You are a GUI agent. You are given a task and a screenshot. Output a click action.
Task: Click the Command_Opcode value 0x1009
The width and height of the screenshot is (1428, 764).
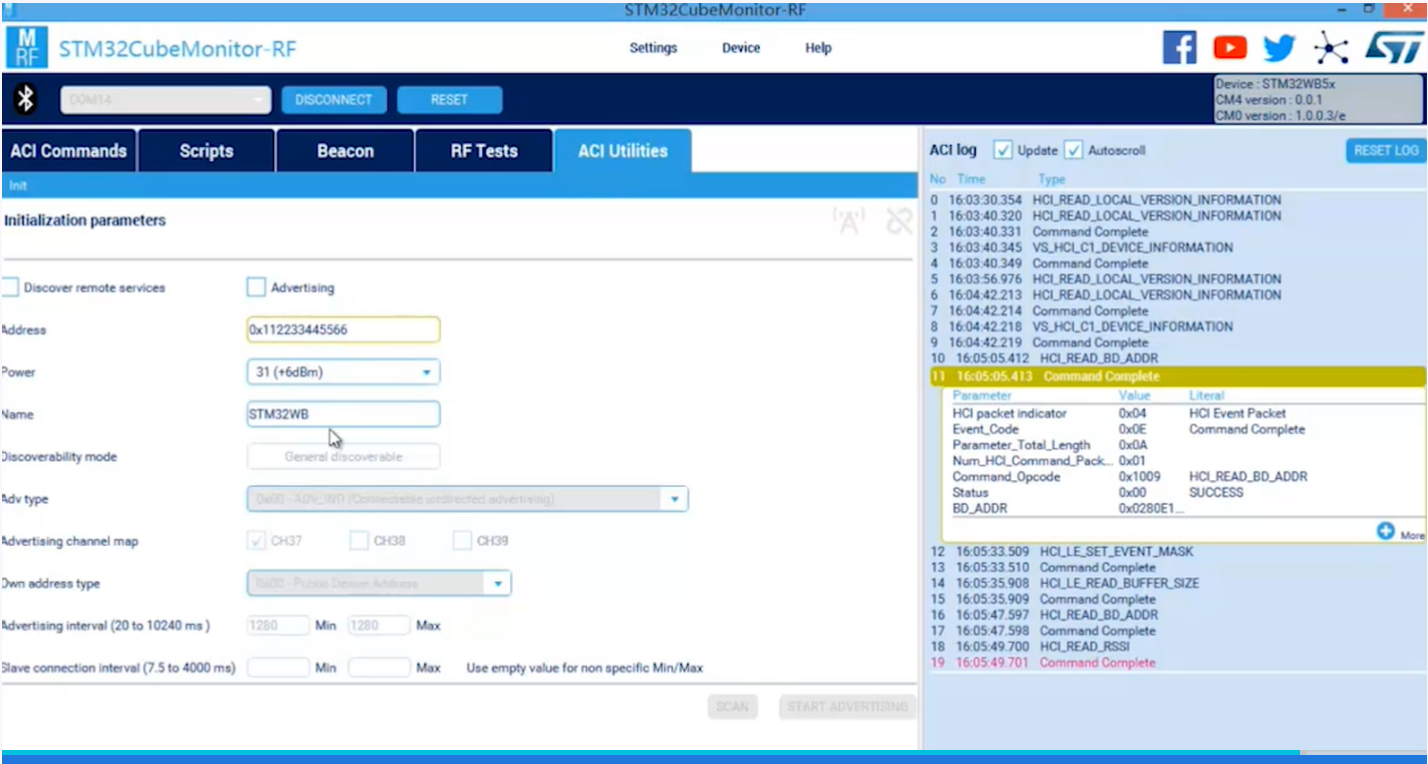[x=1139, y=477]
